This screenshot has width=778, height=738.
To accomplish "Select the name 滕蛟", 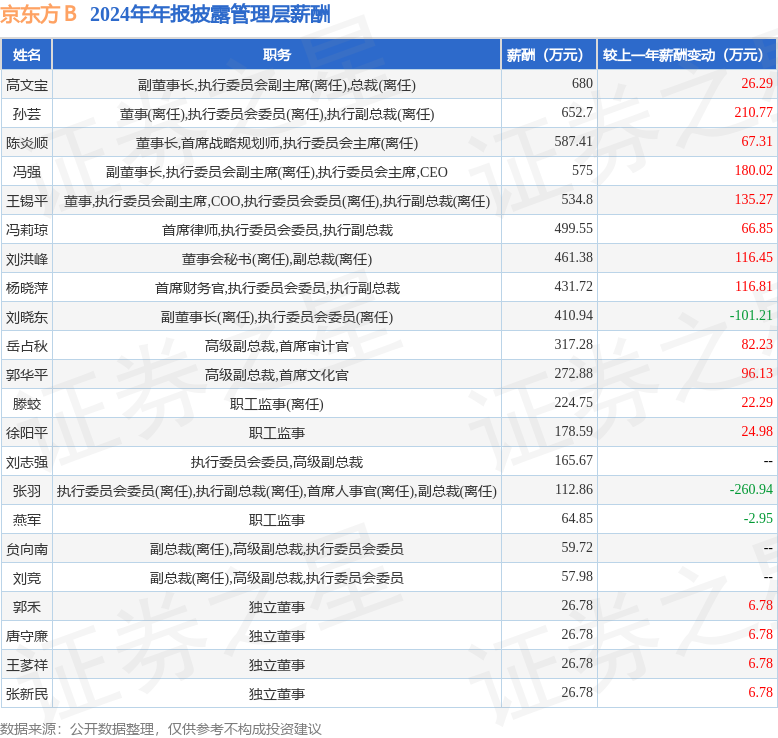I will click(x=27, y=404).
